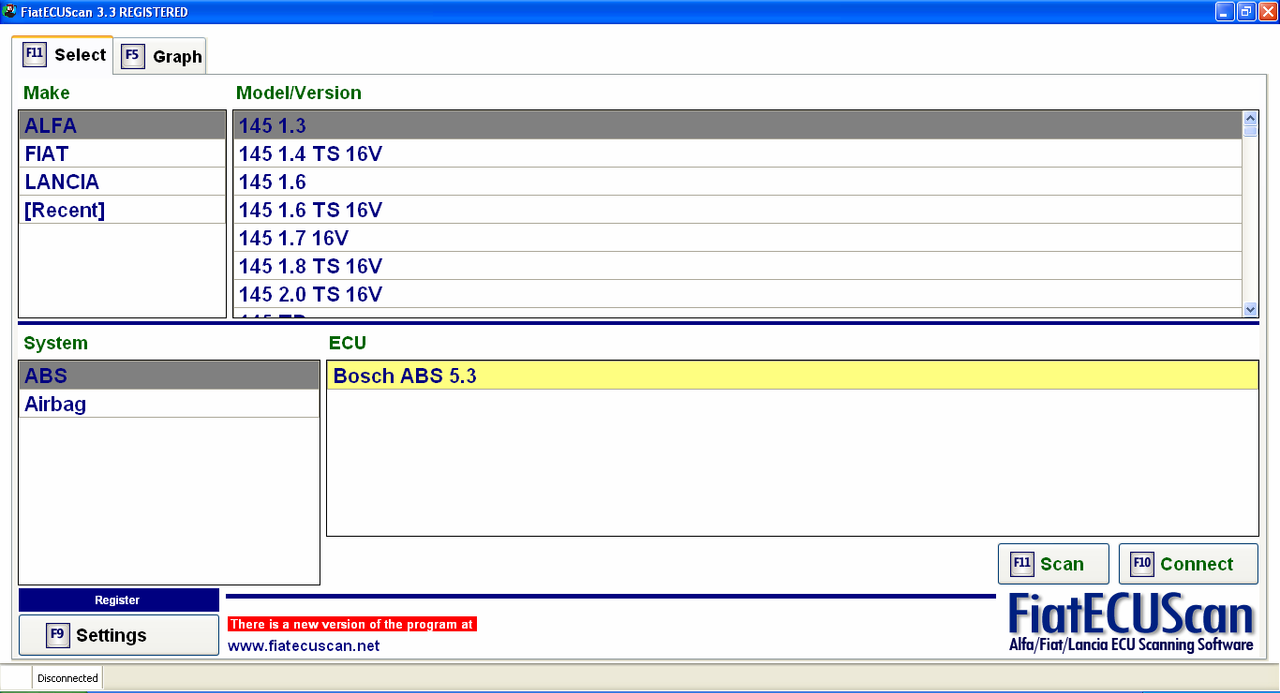The image size is (1280, 693).
Task: Click the Disconnected status indicator
Action: click(x=68, y=678)
